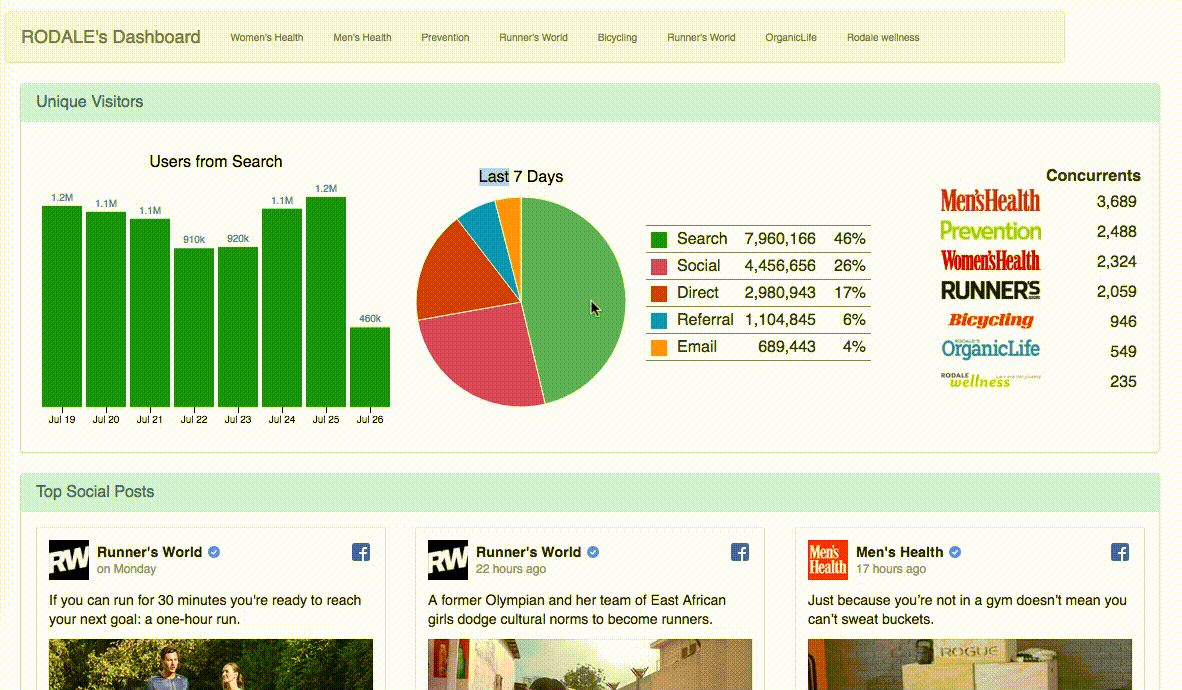Click the green Search legend swatch

[x=659, y=240]
